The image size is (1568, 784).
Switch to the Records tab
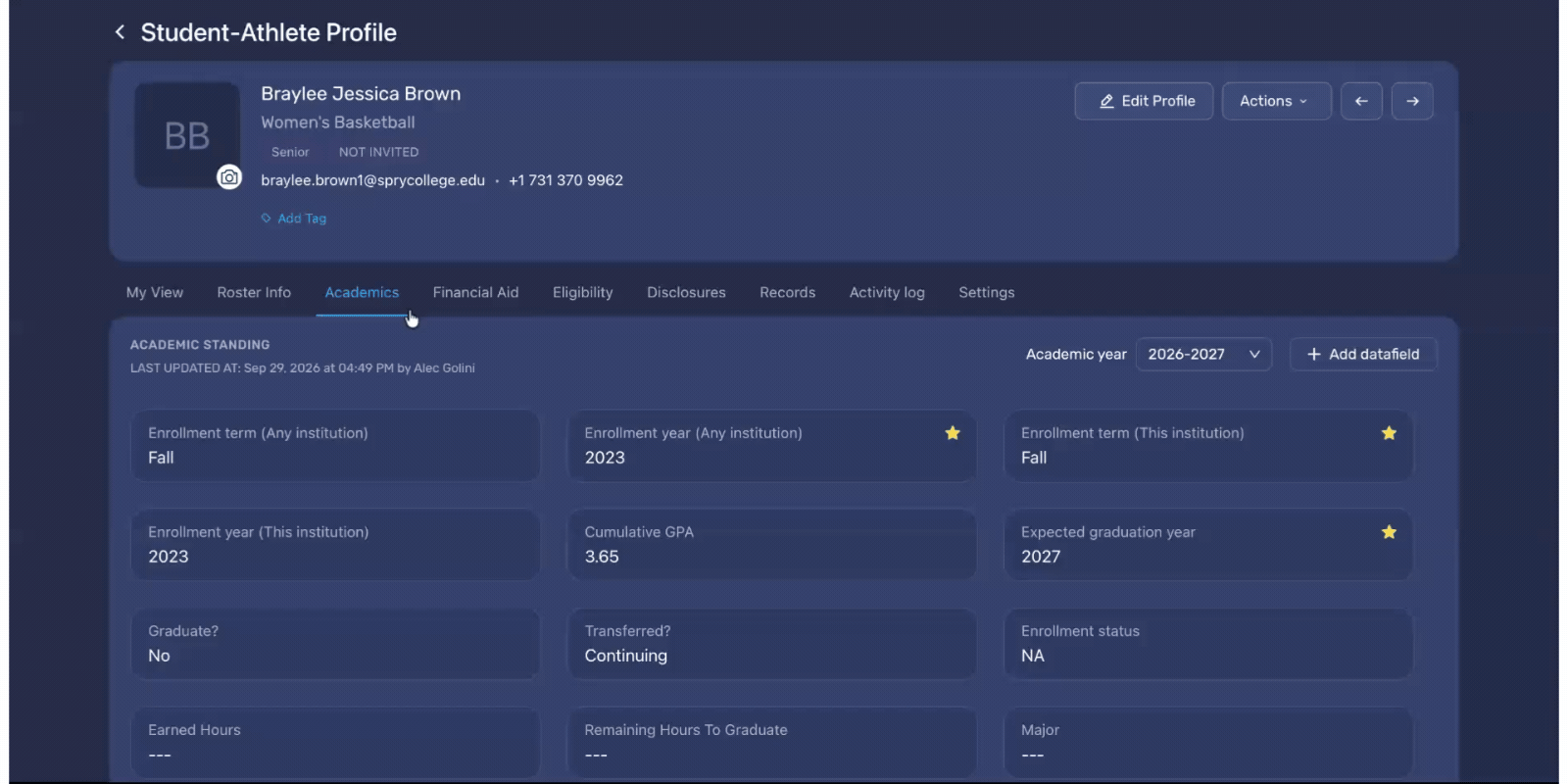click(x=787, y=292)
